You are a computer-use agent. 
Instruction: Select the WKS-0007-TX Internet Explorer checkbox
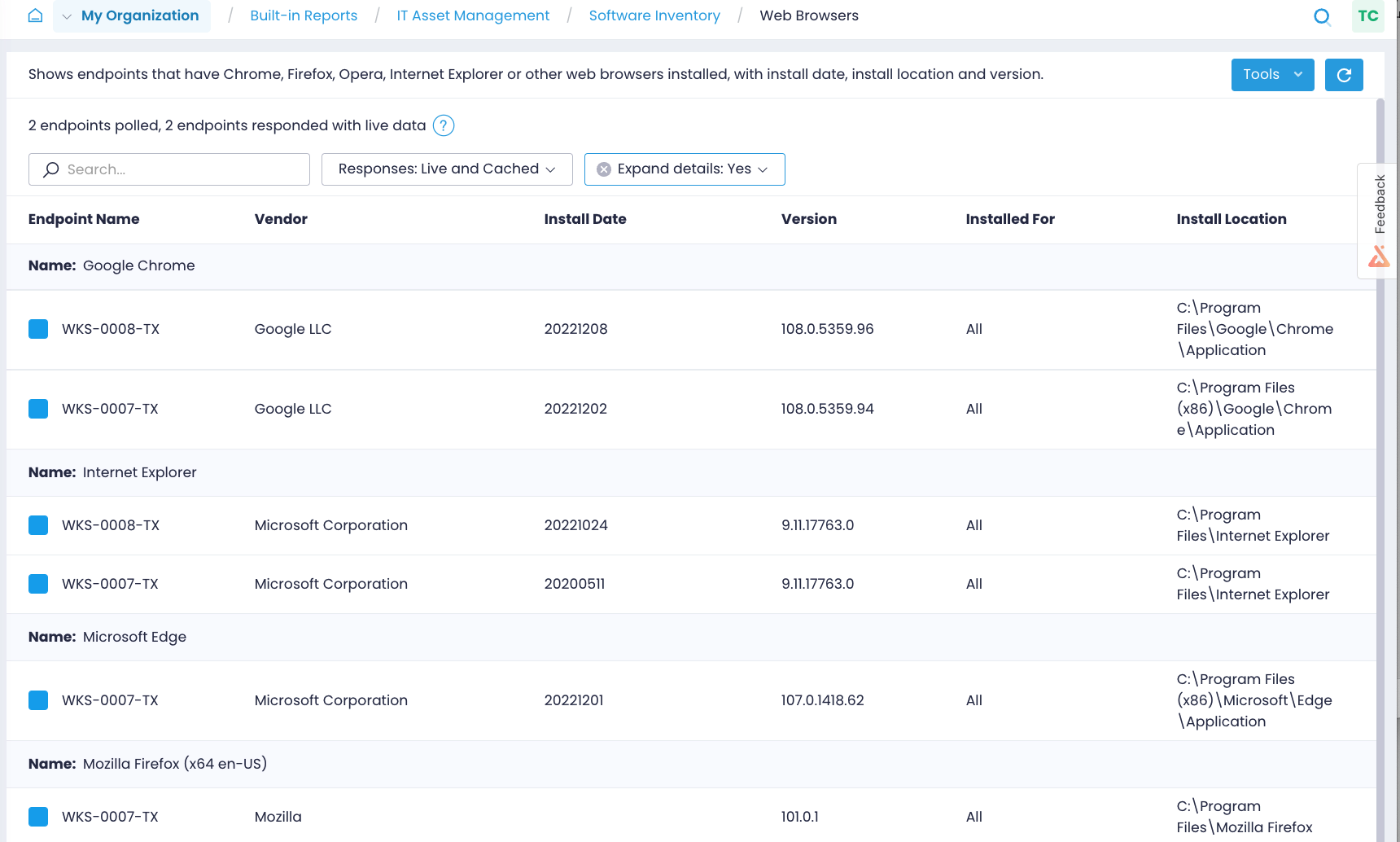(x=38, y=584)
